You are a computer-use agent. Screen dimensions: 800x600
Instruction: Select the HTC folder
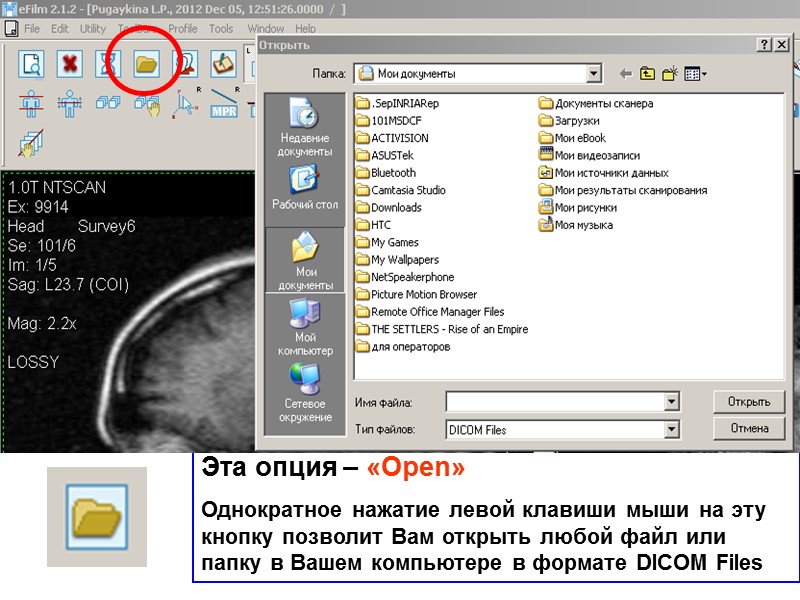pos(374,224)
